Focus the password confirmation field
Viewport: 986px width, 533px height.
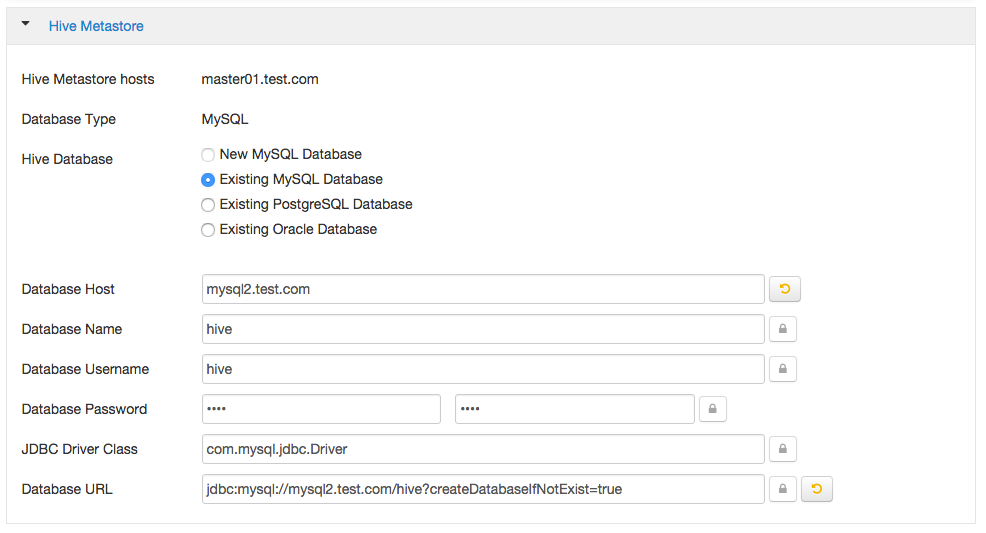575,409
